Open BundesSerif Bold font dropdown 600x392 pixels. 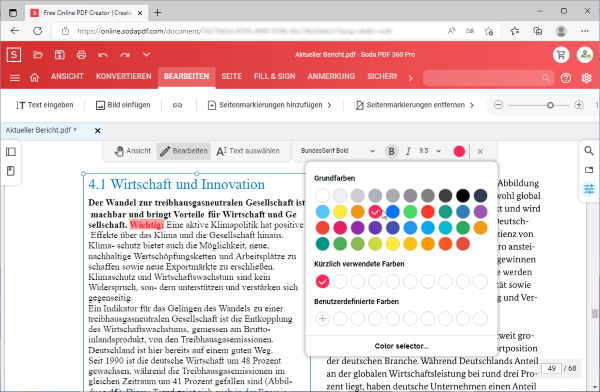point(338,151)
